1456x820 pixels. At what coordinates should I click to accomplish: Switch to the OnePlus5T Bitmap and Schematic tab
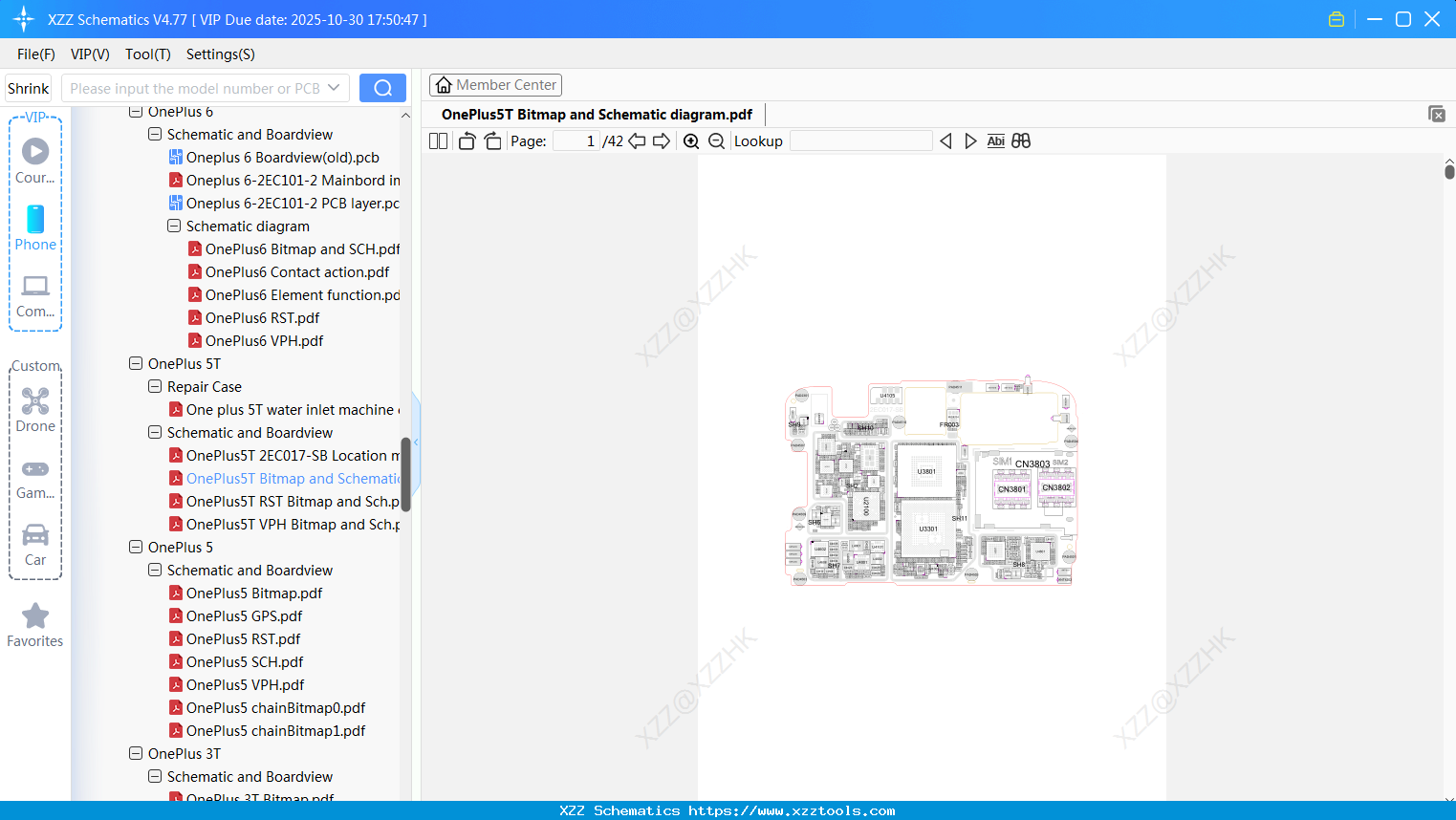[x=597, y=114]
